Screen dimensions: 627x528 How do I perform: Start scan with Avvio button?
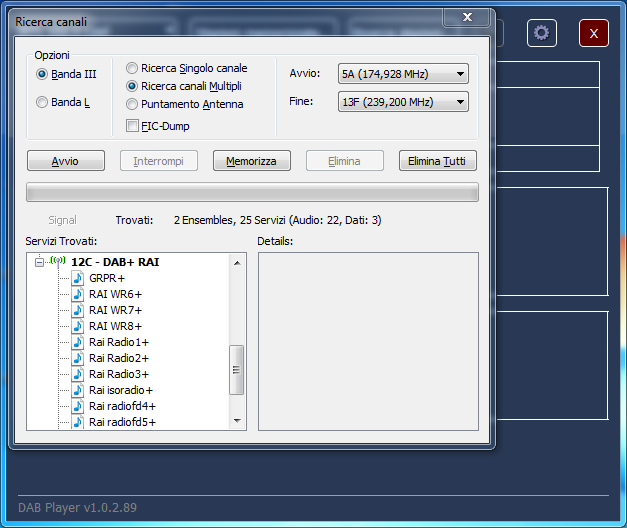coord(66,161)
